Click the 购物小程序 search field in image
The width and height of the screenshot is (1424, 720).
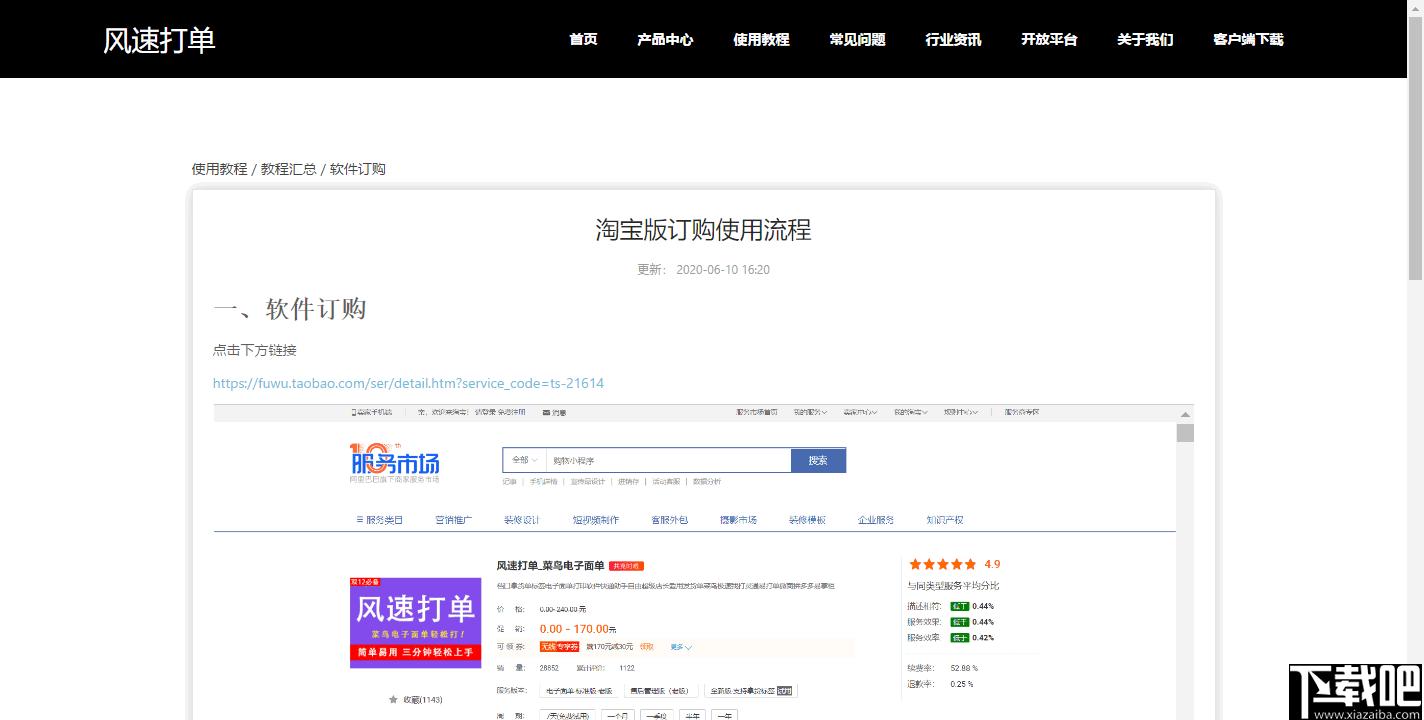668,460
